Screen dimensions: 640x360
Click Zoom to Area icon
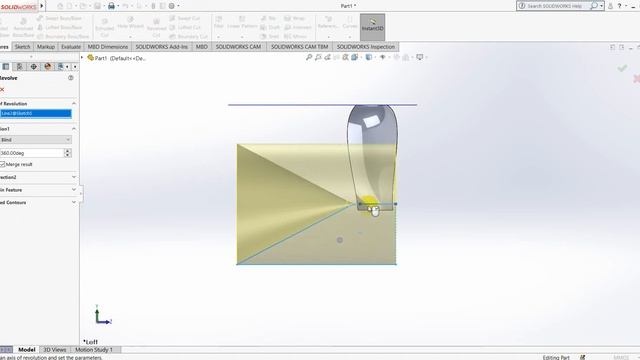tap(318, 58)
